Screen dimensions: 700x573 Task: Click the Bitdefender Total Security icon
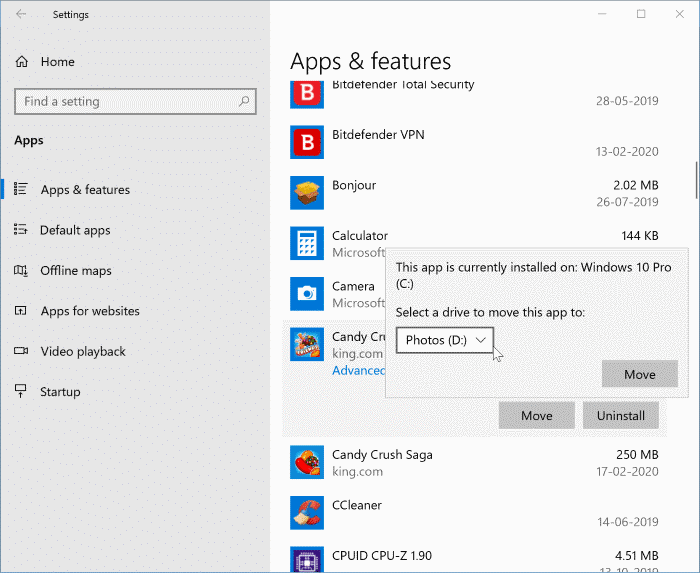click(307, 94)
